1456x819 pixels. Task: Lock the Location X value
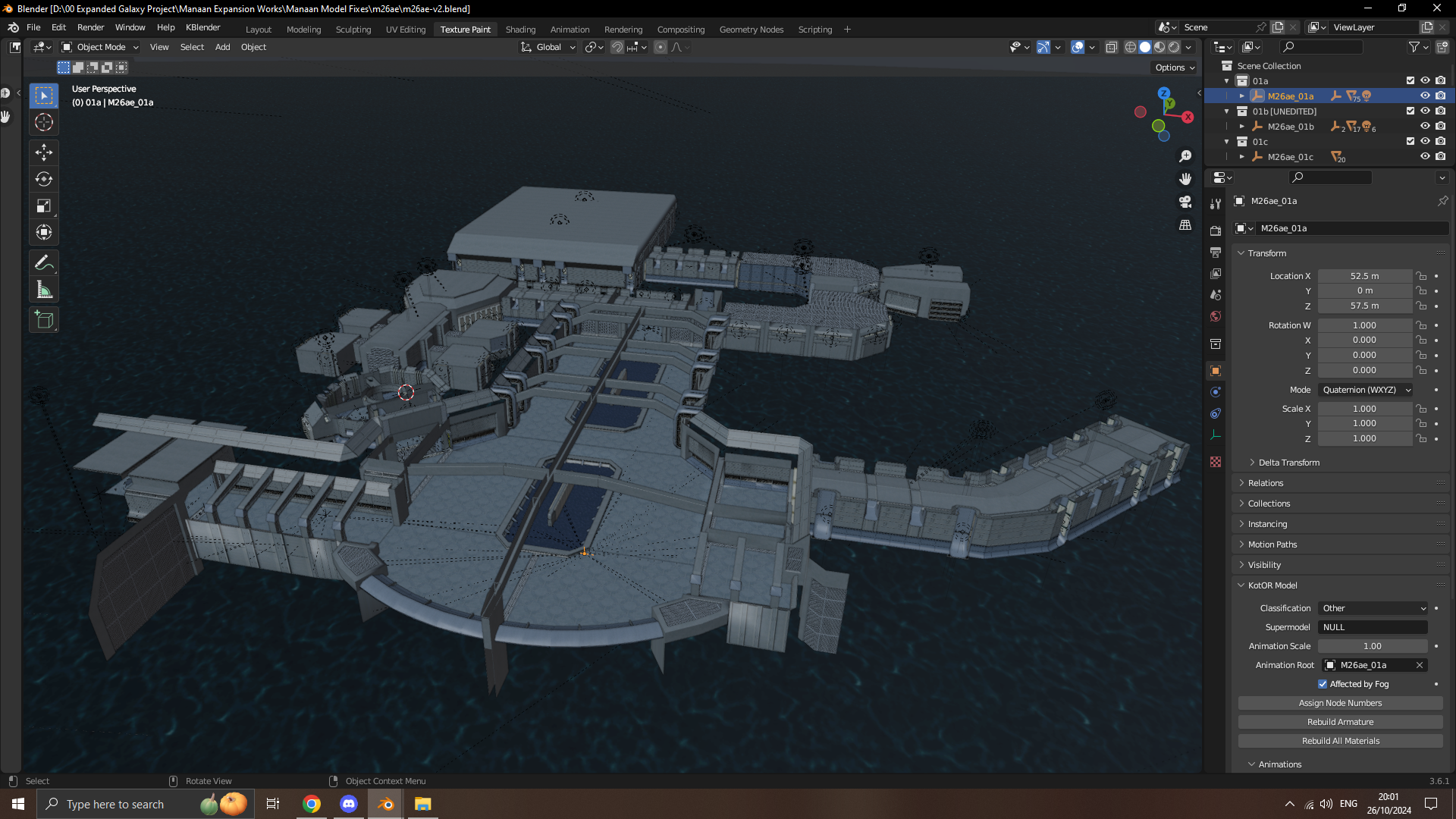1421,276
